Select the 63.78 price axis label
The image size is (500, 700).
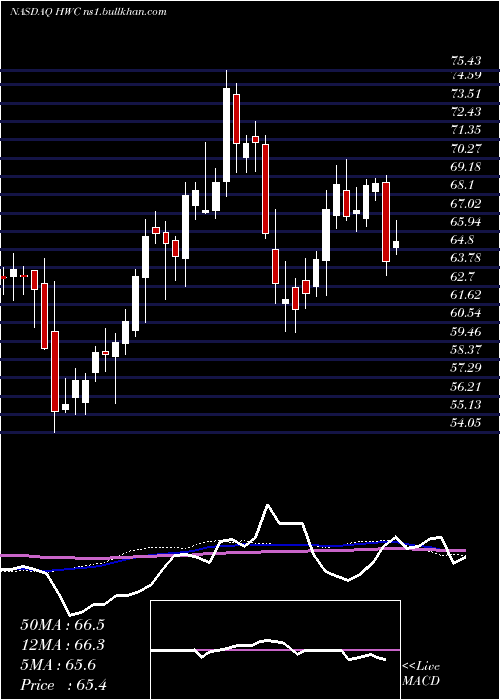pyautogui.click(x=464, y=258)
